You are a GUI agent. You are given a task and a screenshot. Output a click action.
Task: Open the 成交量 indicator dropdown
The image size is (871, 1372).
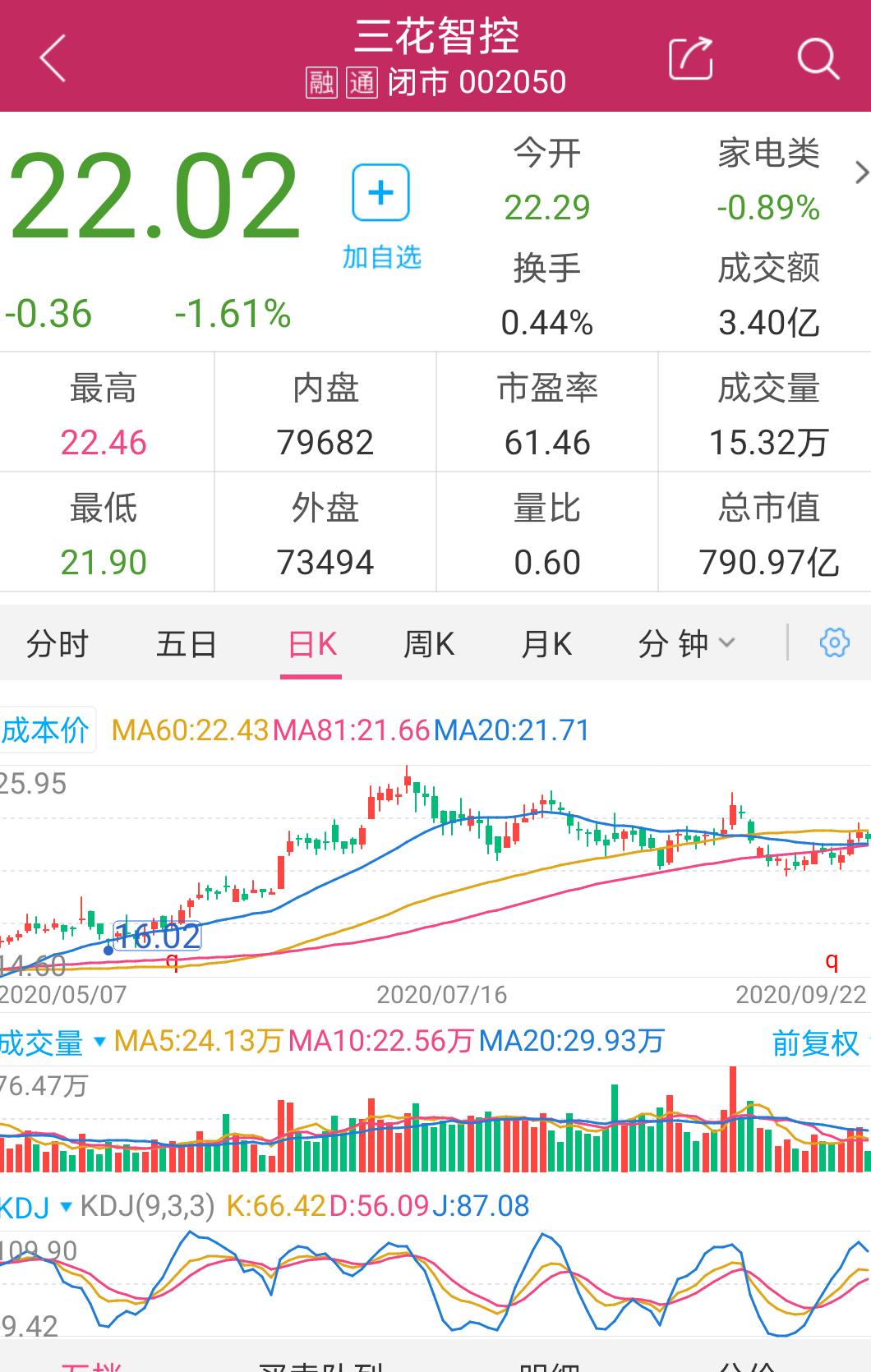tap(53, 1043)
